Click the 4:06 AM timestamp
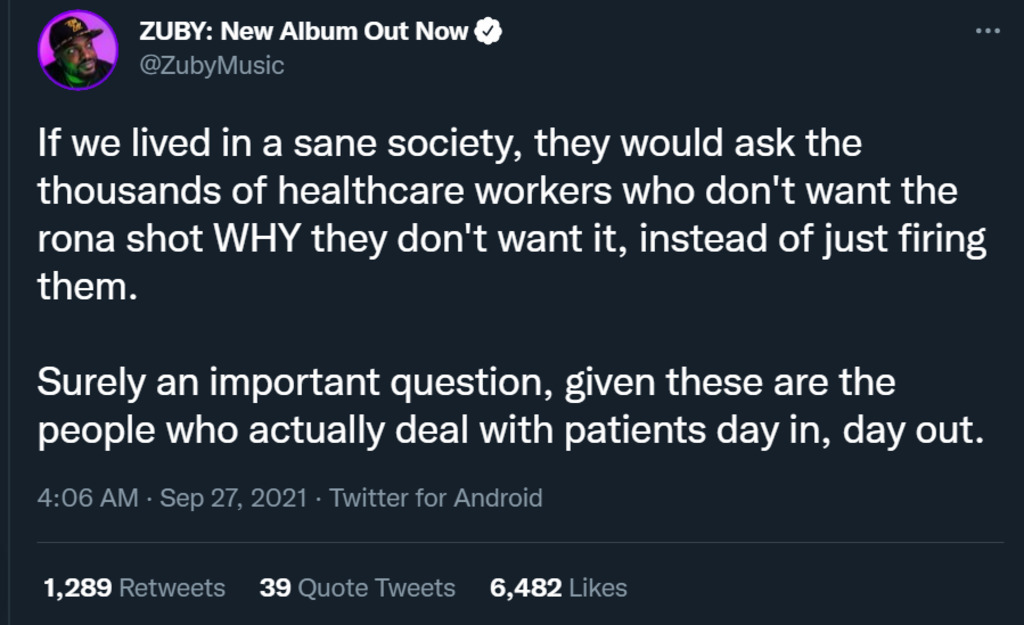 (88, 498)
